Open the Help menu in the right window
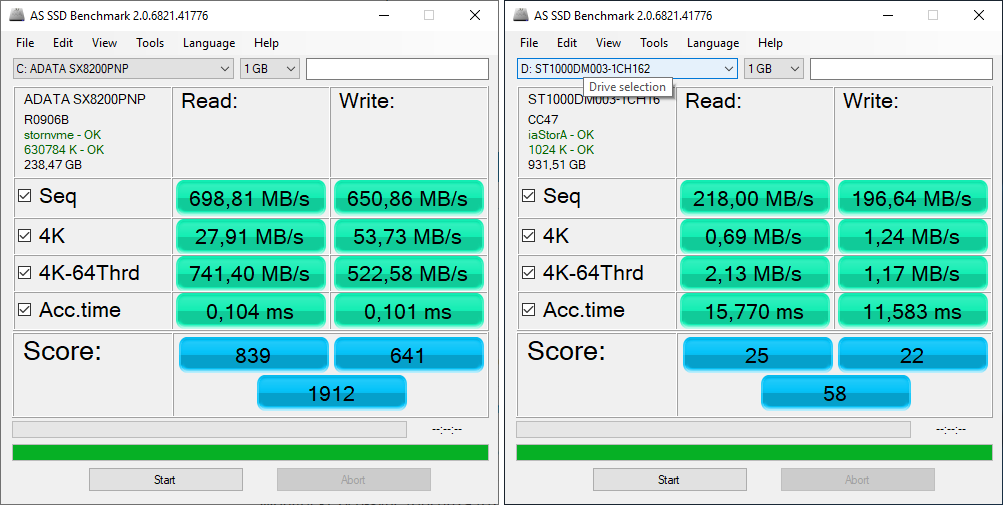The width and height of the screenshot is (1004, 505). (x=770, y=43)
